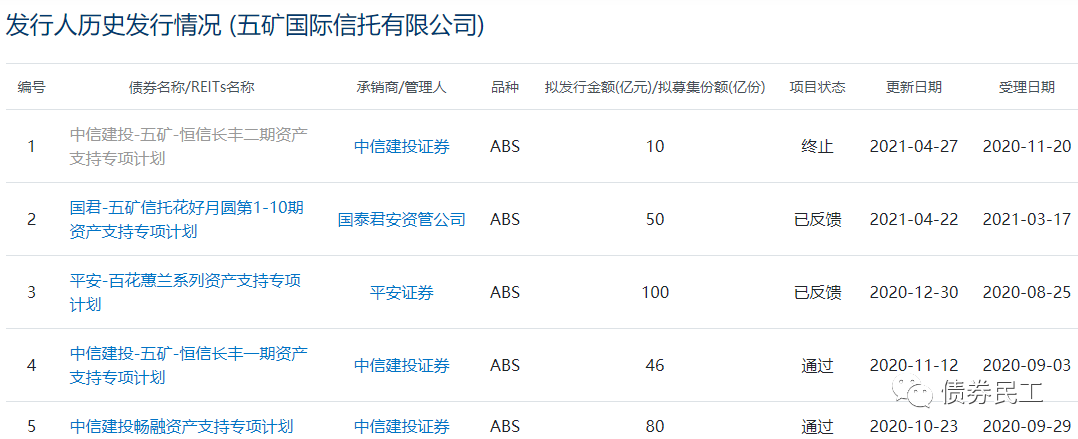Click 平安证券 underwriter link
Image resolution: width=1078 pixels, height=439 pixels.
(401, 292)
